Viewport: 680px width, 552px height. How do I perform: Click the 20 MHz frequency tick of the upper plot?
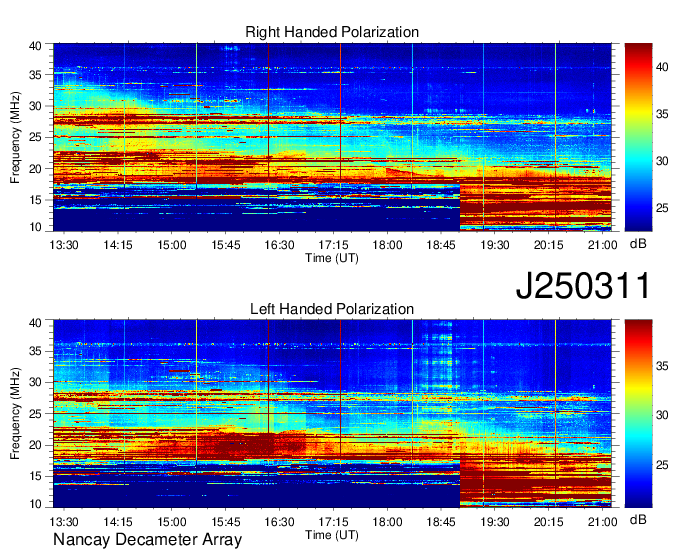tap(36, 169)
